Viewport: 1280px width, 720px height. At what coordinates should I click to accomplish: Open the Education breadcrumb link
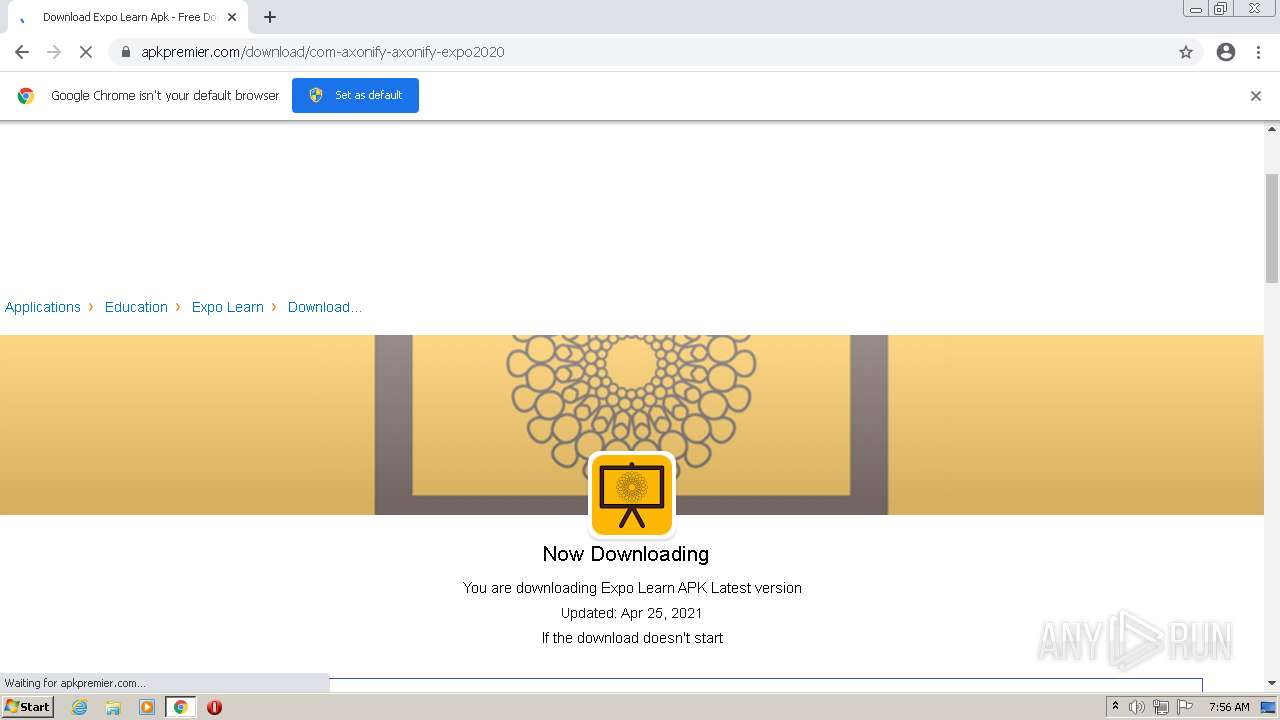pos(136,307)
